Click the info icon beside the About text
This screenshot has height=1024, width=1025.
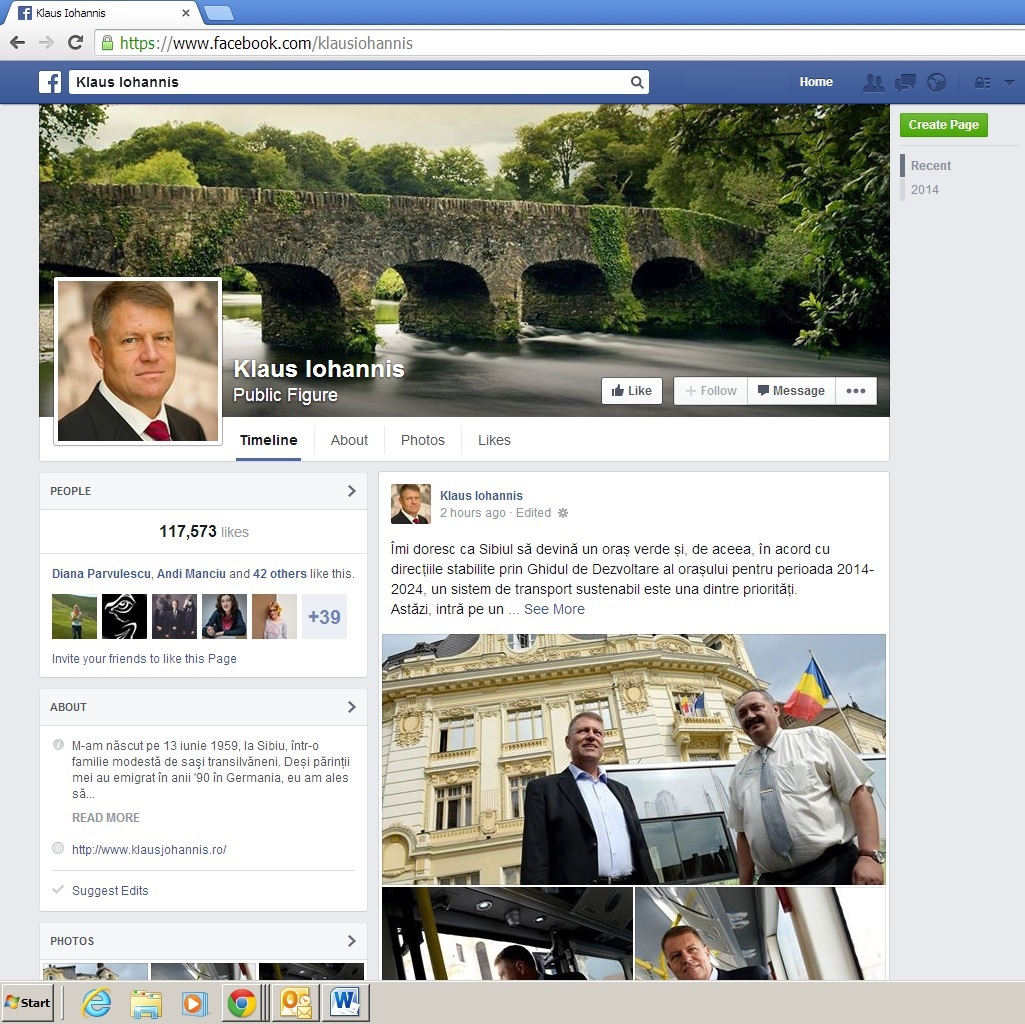pos(58,745)
